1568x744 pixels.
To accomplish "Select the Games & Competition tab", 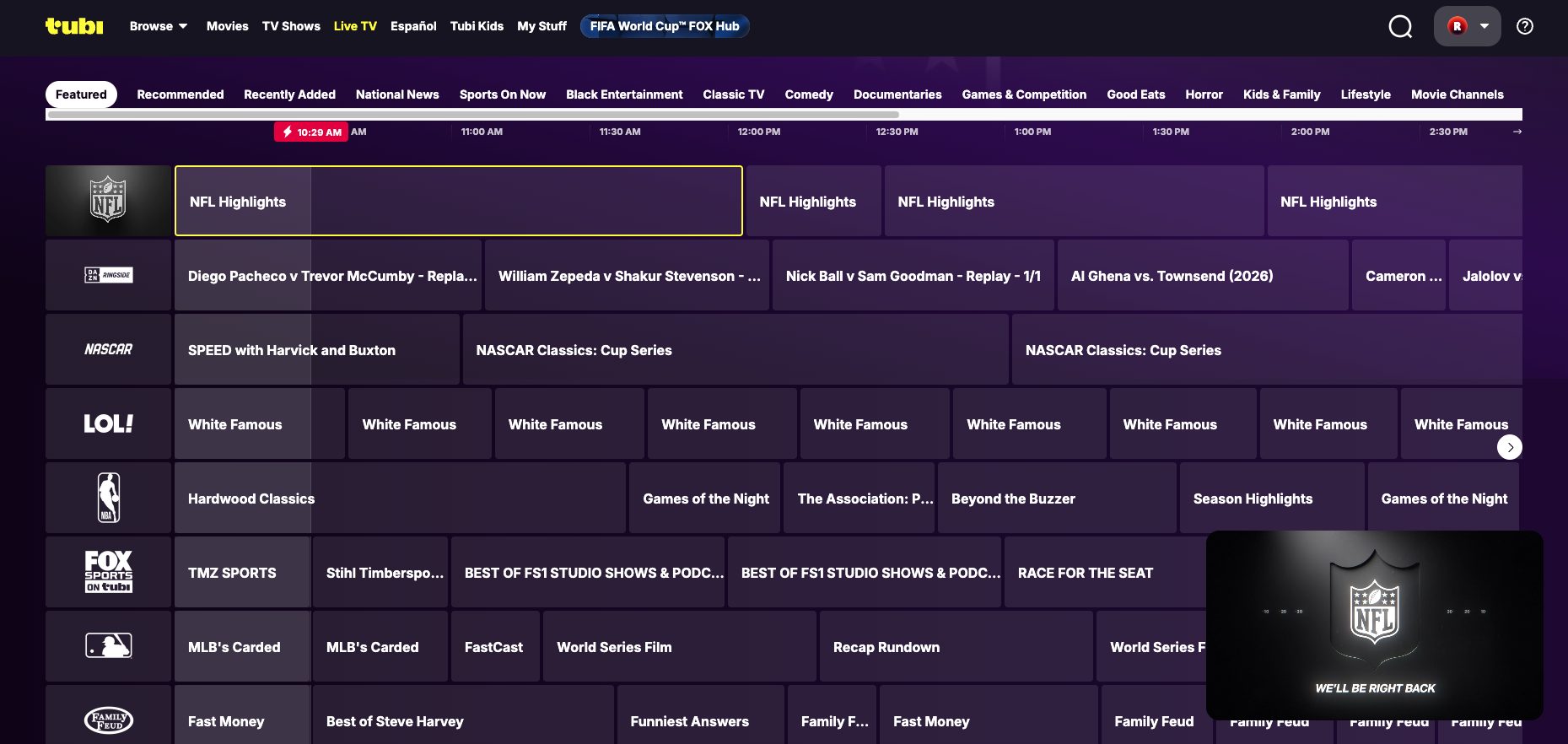I will pyautogui.click(x=1024, y=94).
